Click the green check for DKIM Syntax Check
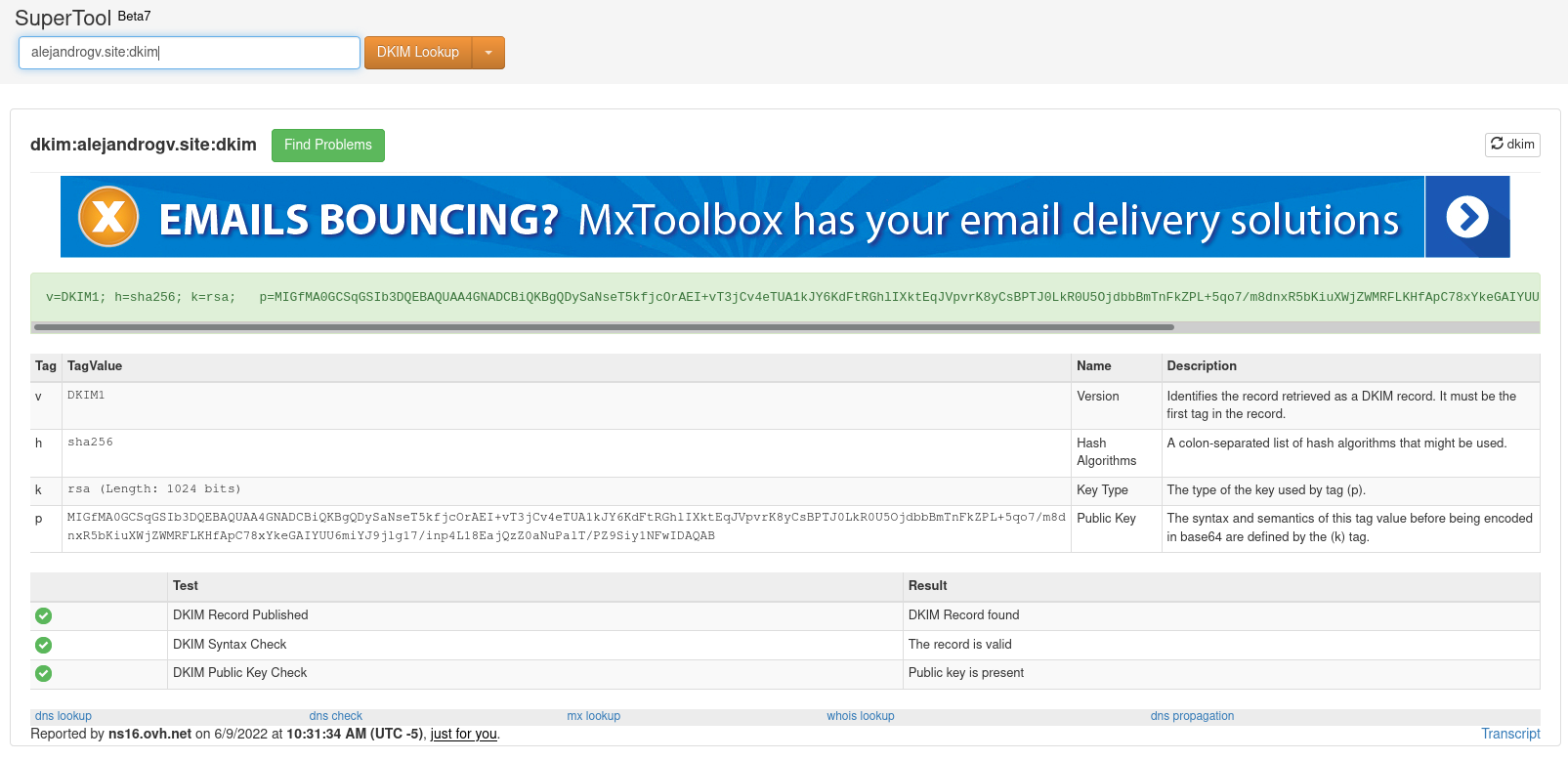The height and width of the screenshot is (760, 1568). click(43, 645)
